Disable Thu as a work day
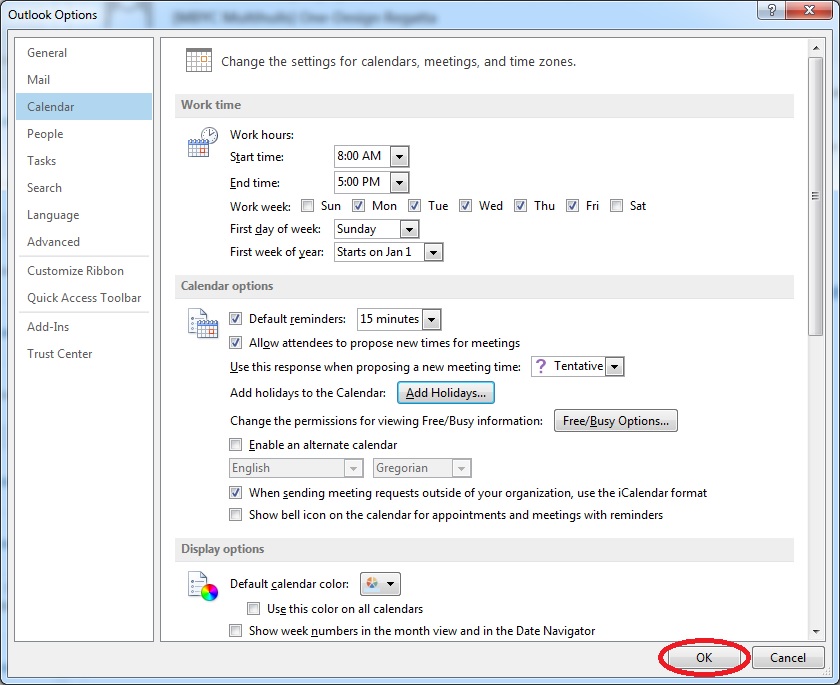 pyautogui.click(x=520, y=206)
